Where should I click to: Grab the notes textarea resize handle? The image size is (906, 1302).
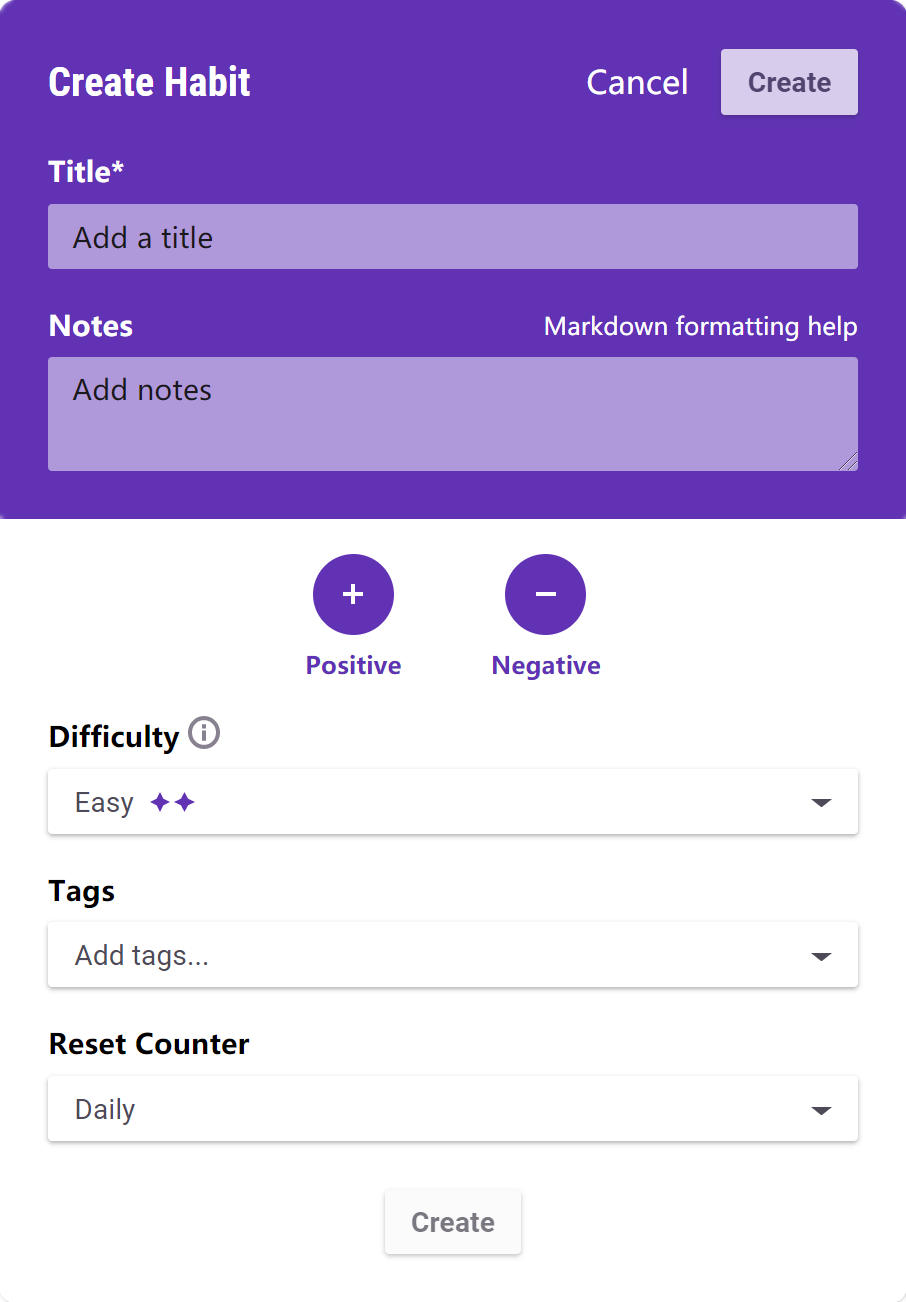(849, 462)
